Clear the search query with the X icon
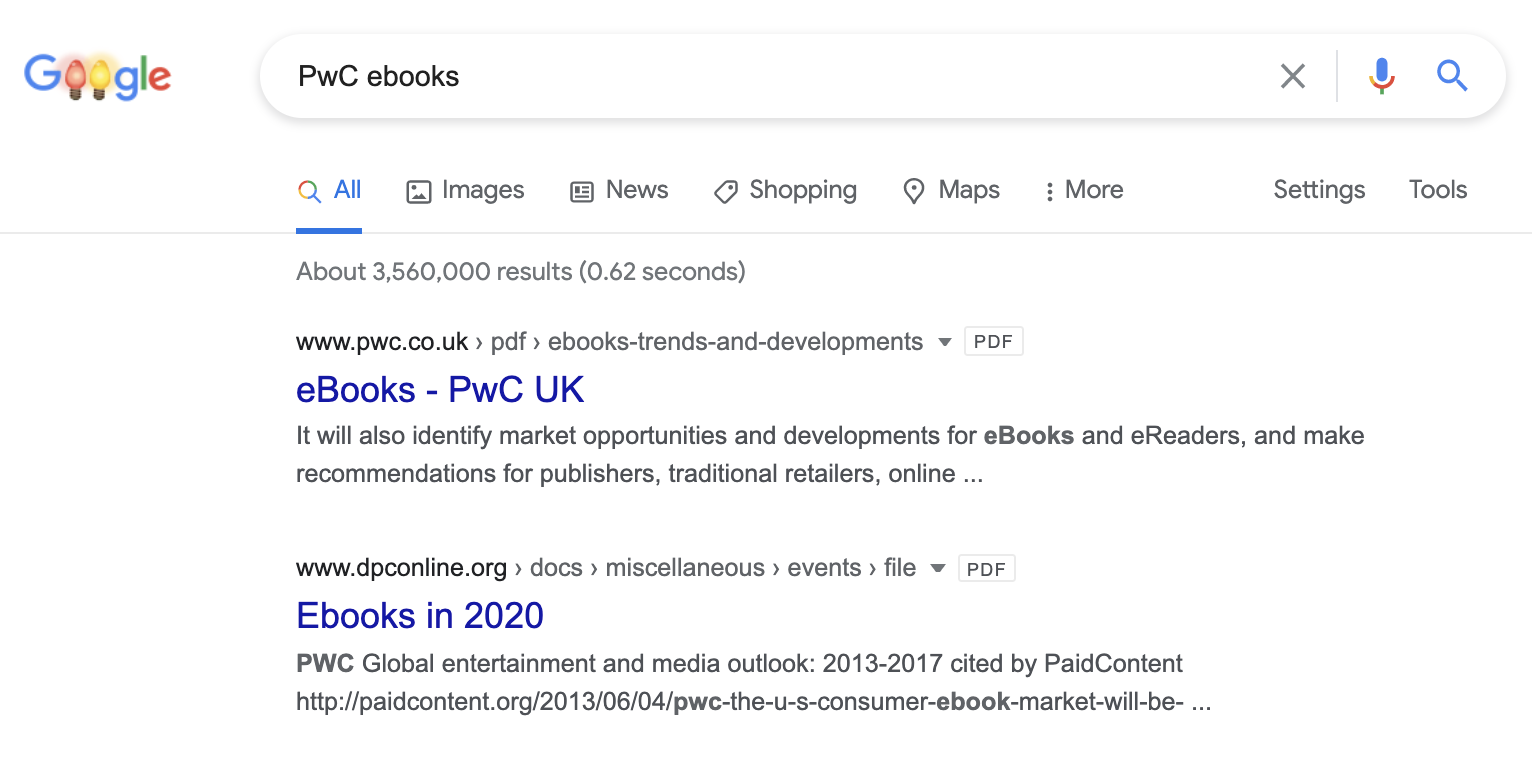The width and height of the screenshot is (1532, 776). click(x=1292, y=75)
